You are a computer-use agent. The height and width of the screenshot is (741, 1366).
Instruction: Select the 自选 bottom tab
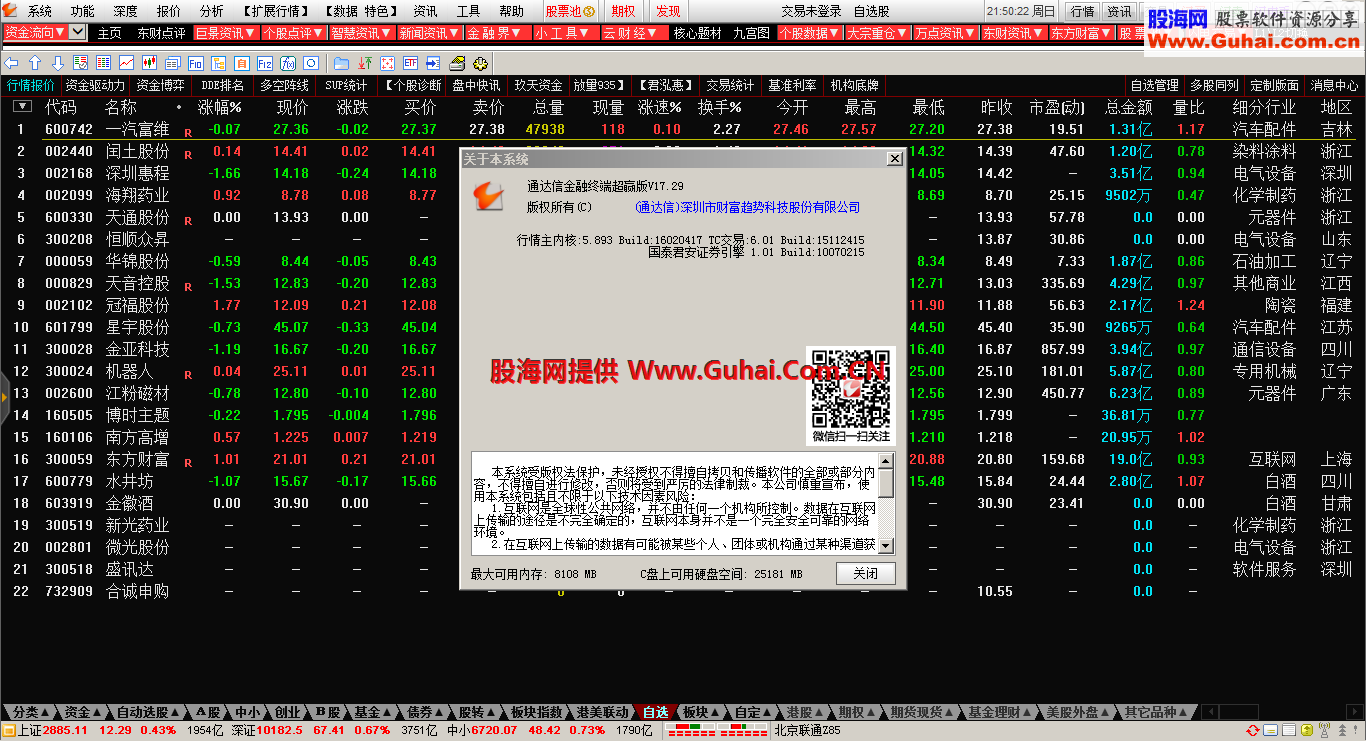pyautogui.click(x=656, y=712)
